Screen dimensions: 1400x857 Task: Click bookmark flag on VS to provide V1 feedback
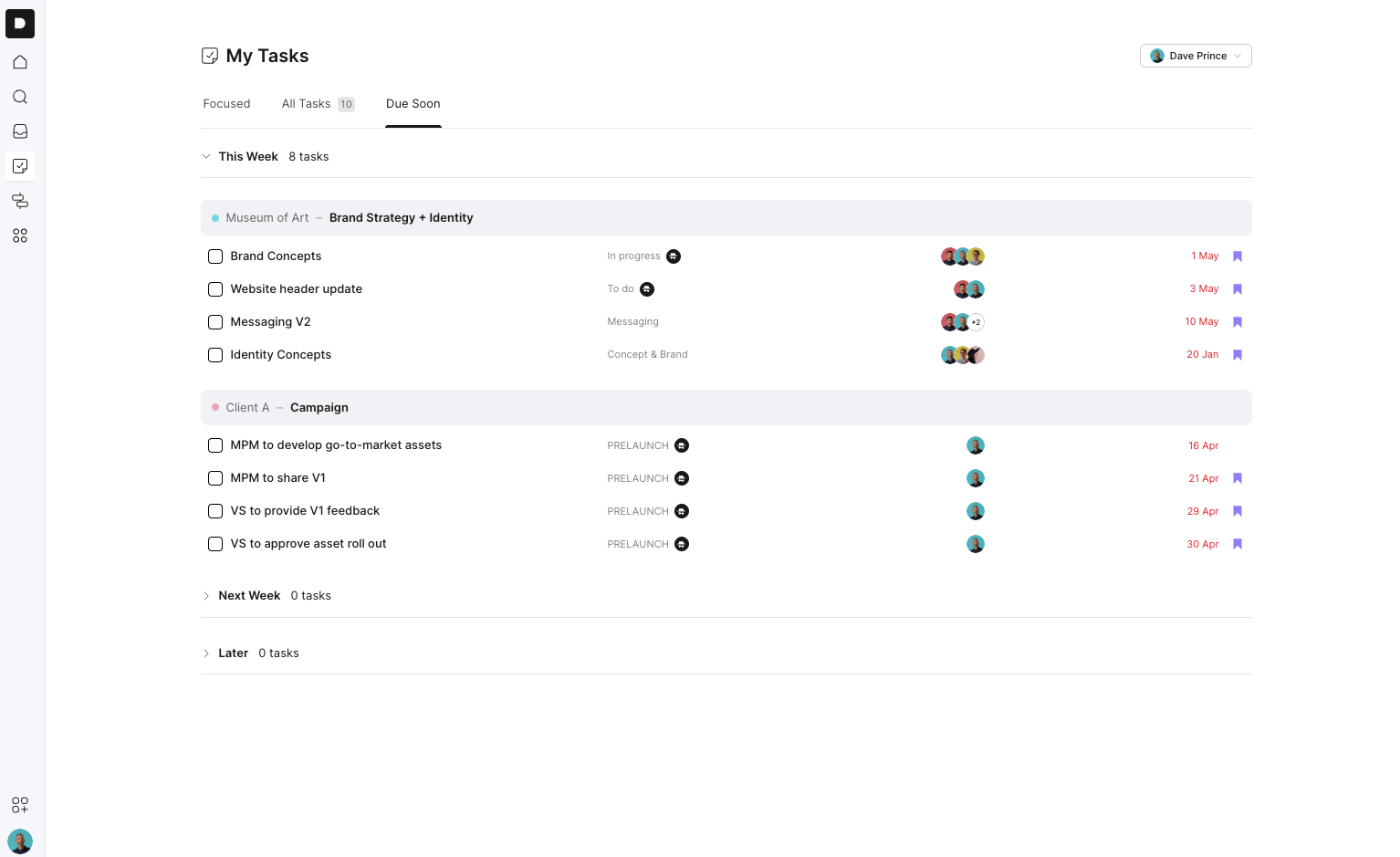pos(1238,511)
